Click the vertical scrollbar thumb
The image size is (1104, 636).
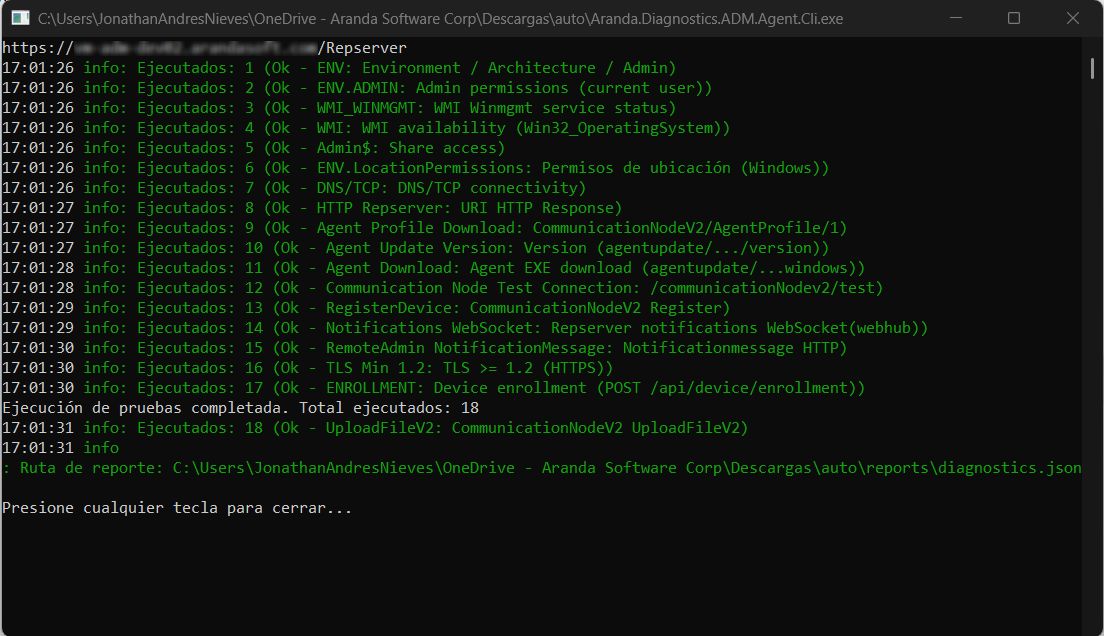(1092, 67)
